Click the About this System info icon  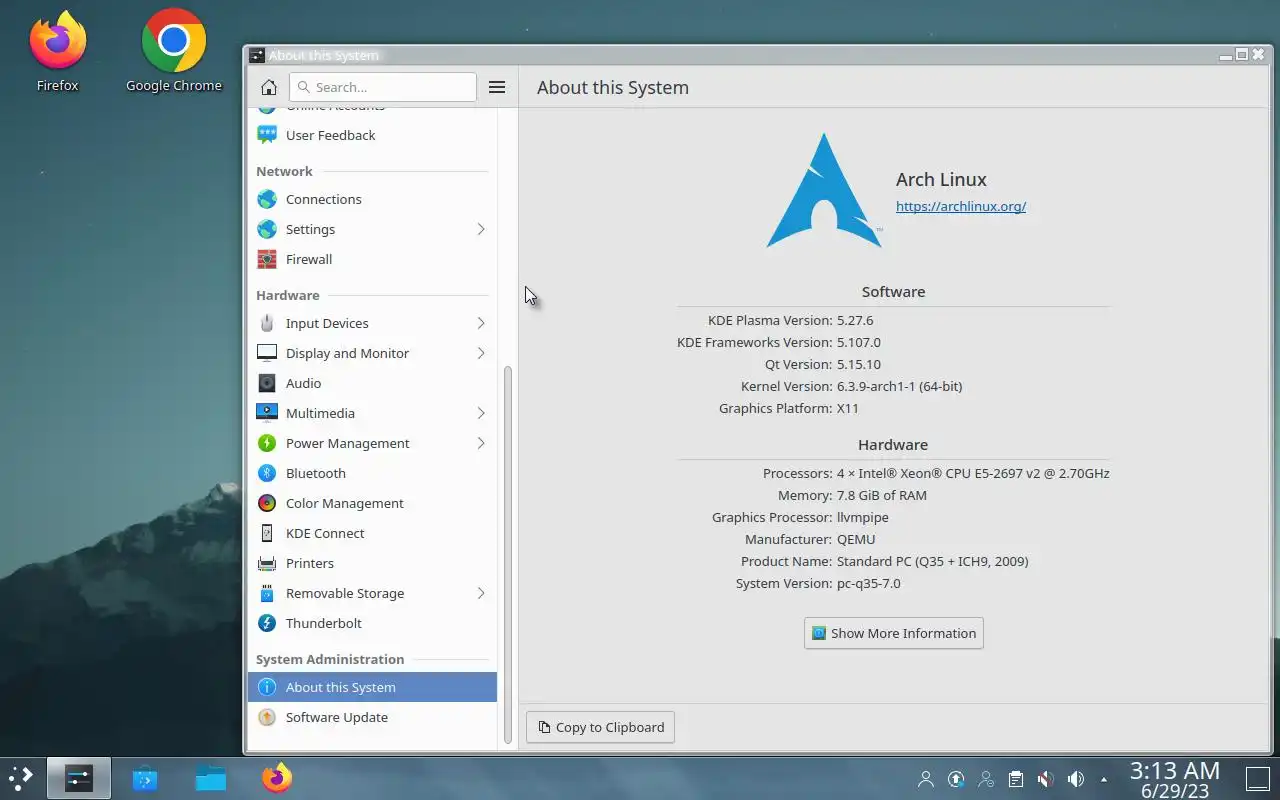click(267, 687)
